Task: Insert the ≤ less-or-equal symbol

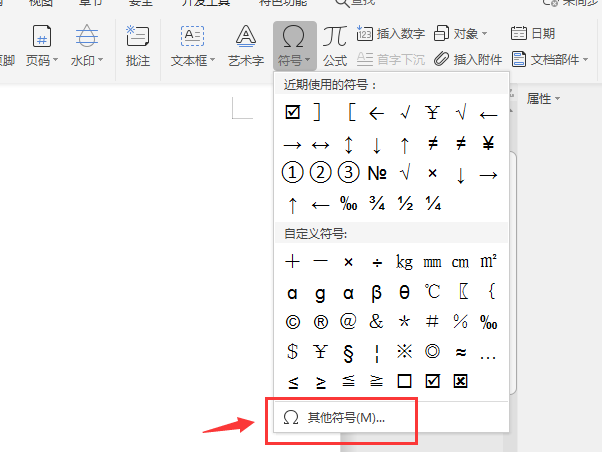Action: 293,382
